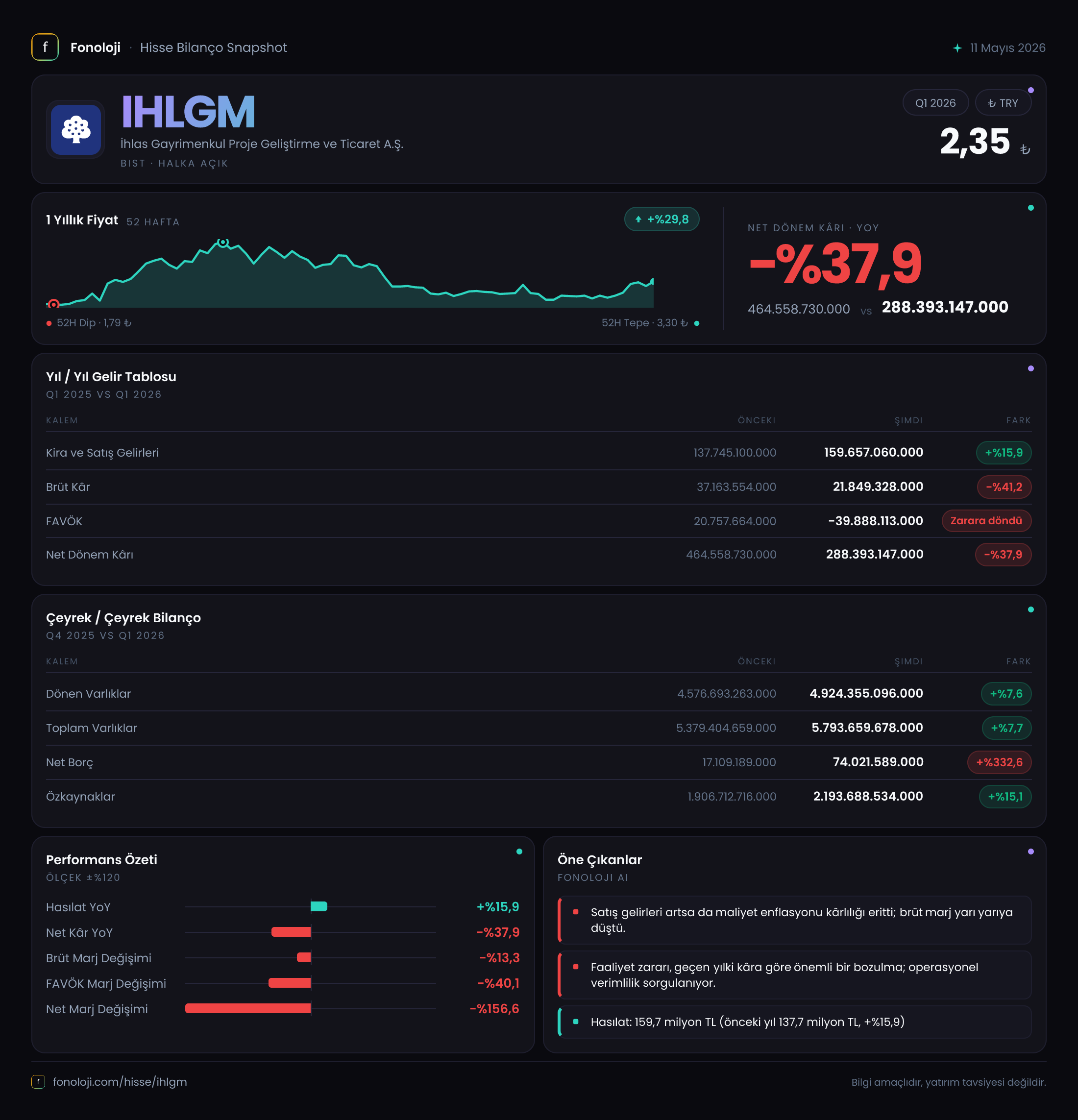Click the 21.849.328.000 gross profit value
Image resolution: width=1078 pixels, height=1120 pixels.
coord(878,487)
